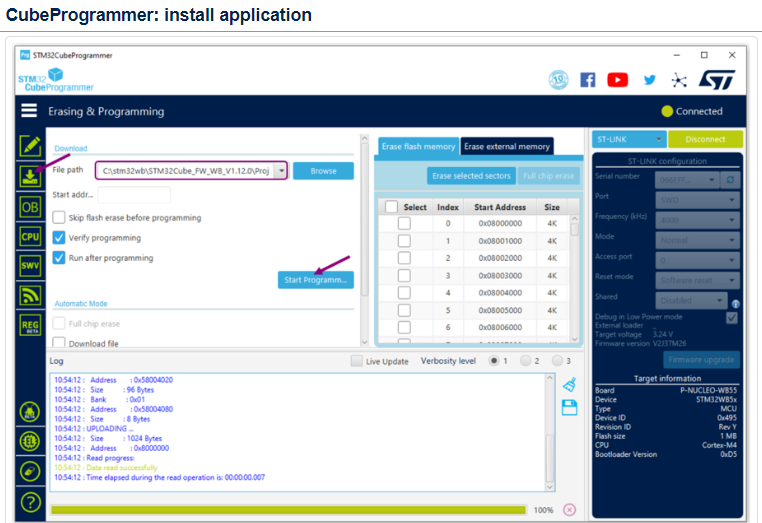Open REG beta registers icon
The image size is (762, 523).
tap(30, 325)
